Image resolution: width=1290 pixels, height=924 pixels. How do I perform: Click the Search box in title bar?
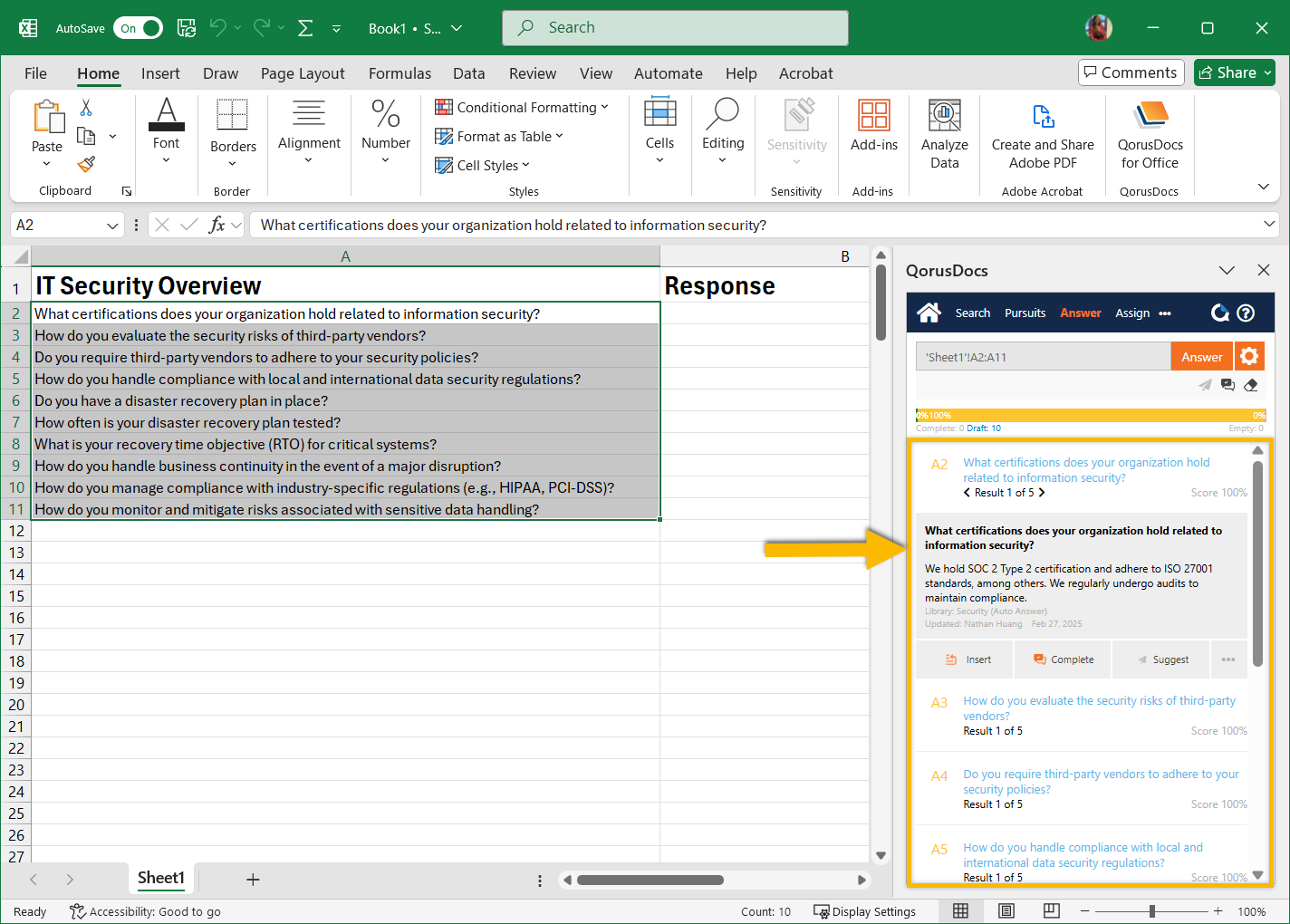(675, 28)
